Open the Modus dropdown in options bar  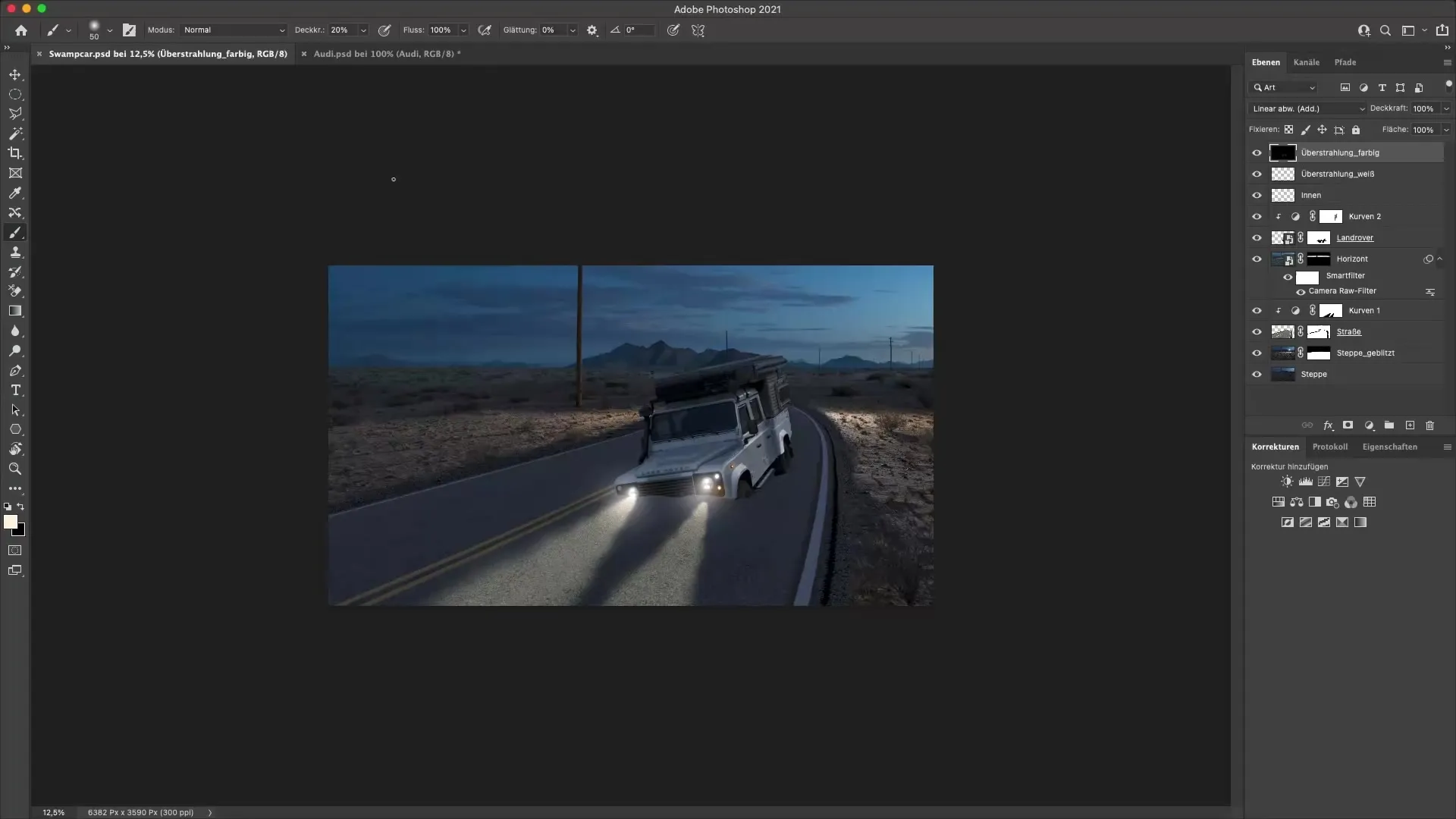[233, 30]
